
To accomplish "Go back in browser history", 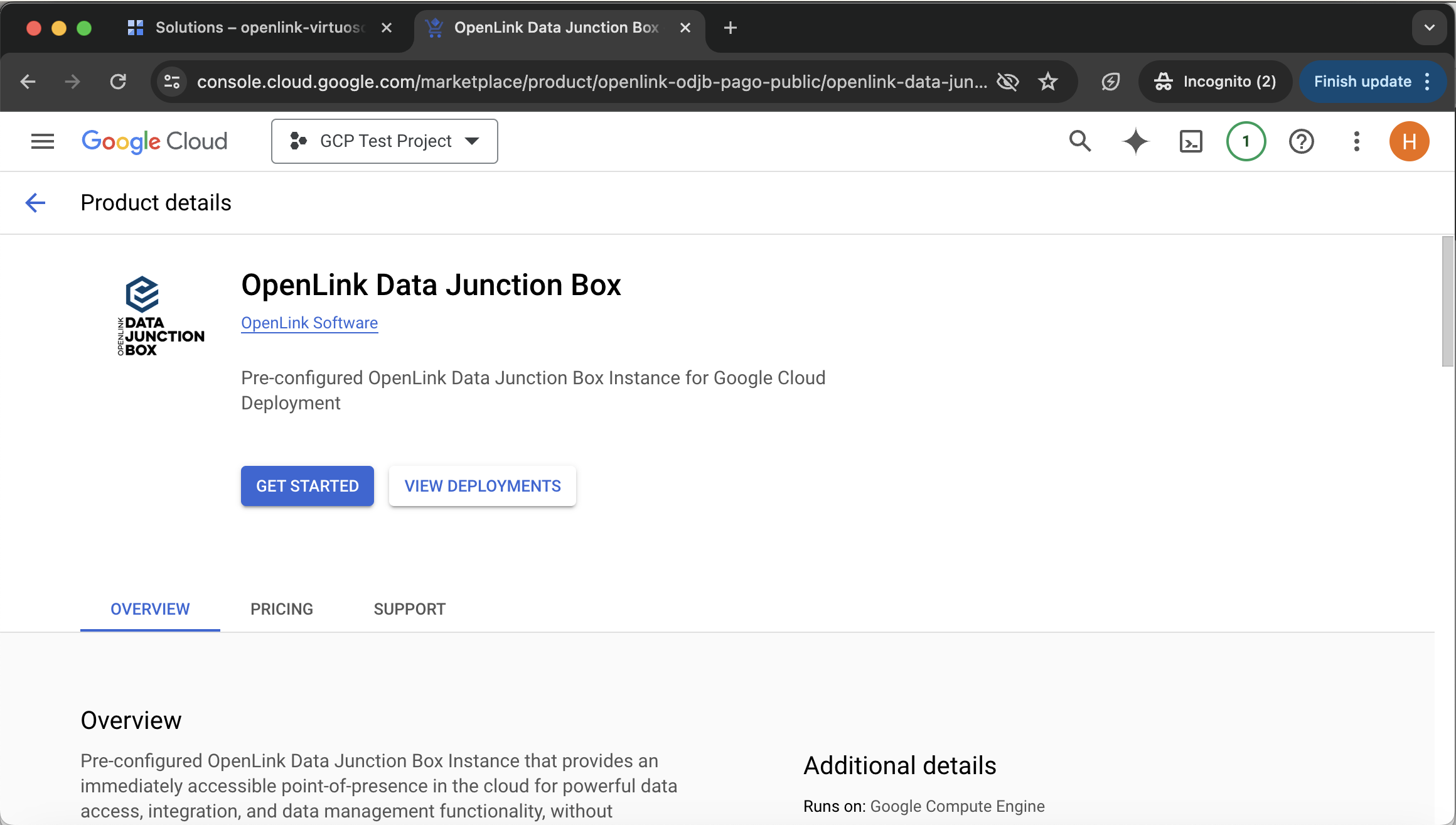I will [x=28, y=82].
